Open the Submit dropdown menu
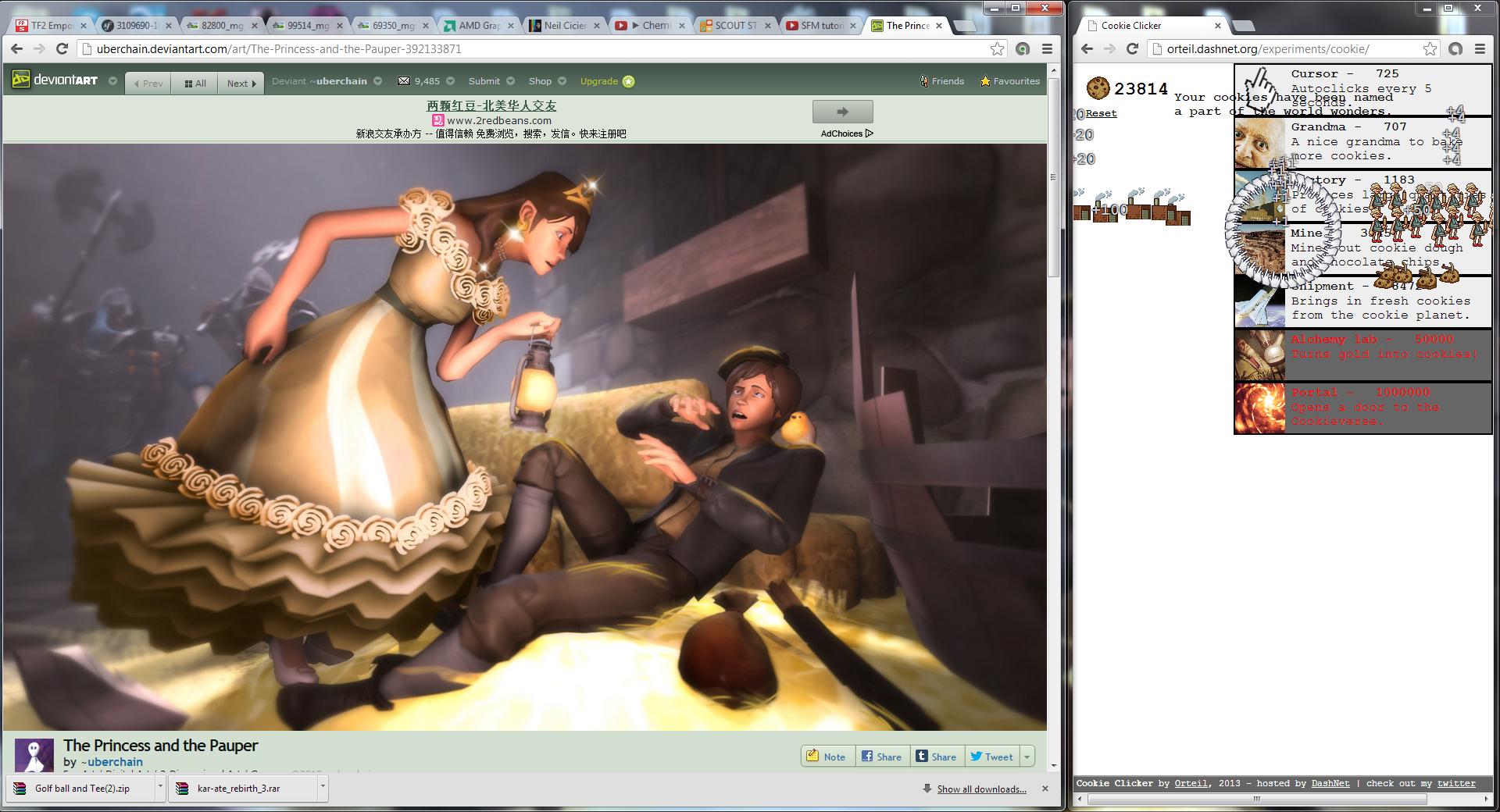This screenshot has height=812, width=1500. (510, 81)
